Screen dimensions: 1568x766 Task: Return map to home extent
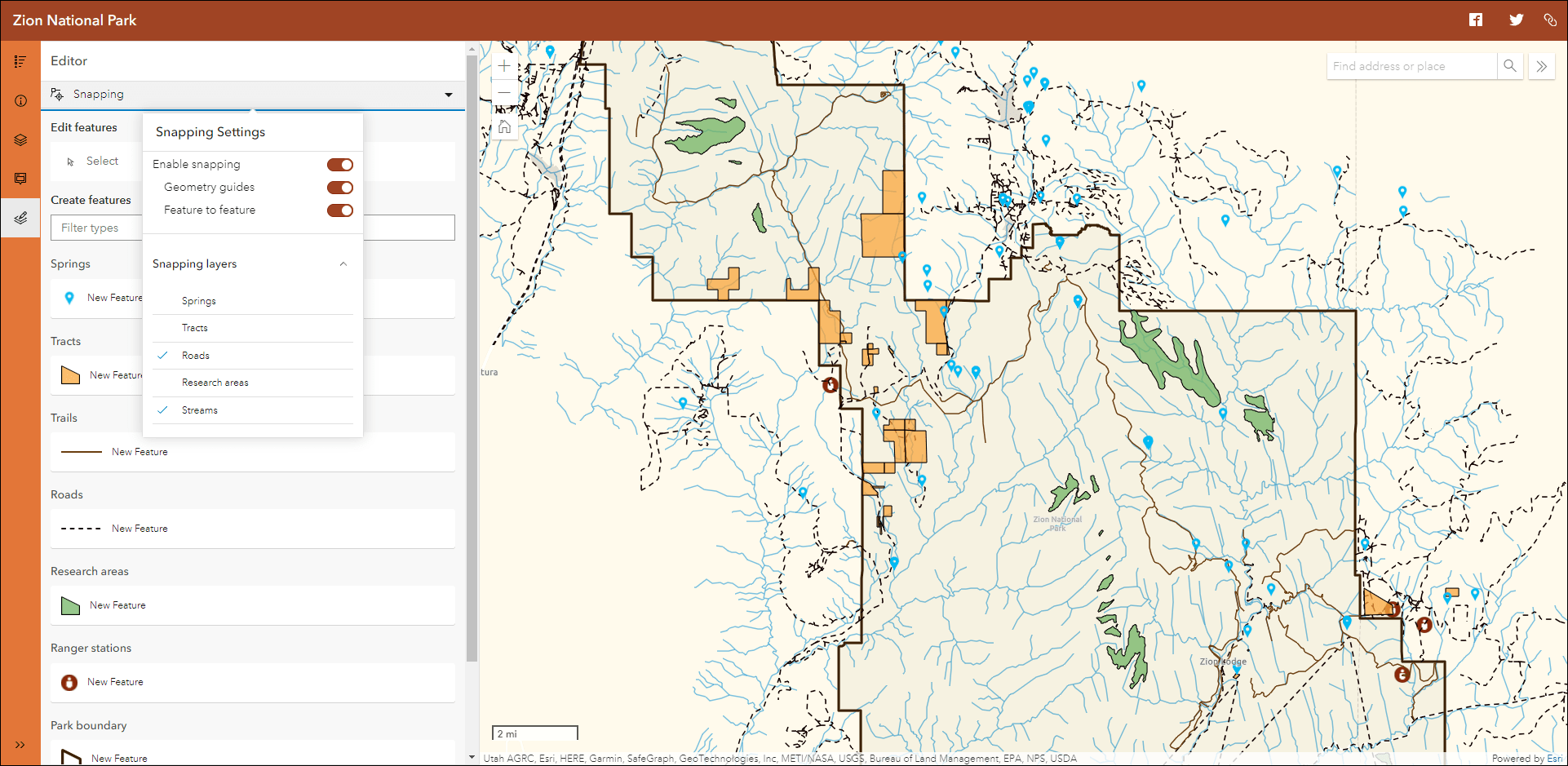(x=504, y=126)
